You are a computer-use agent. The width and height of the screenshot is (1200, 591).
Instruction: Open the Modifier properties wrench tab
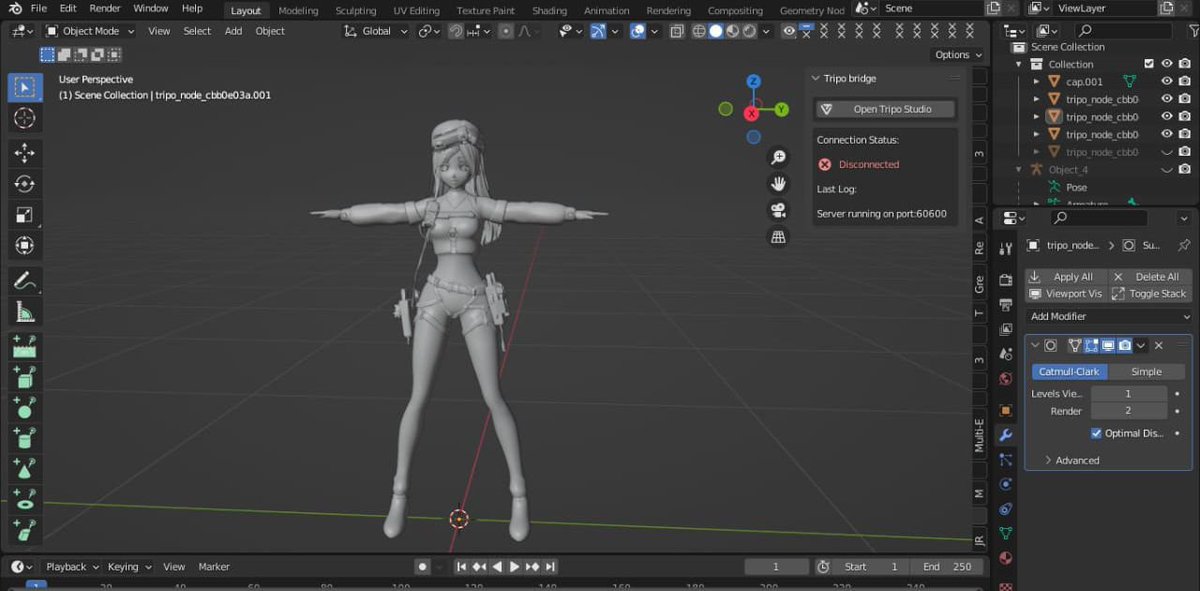(x=1006, y=435)
